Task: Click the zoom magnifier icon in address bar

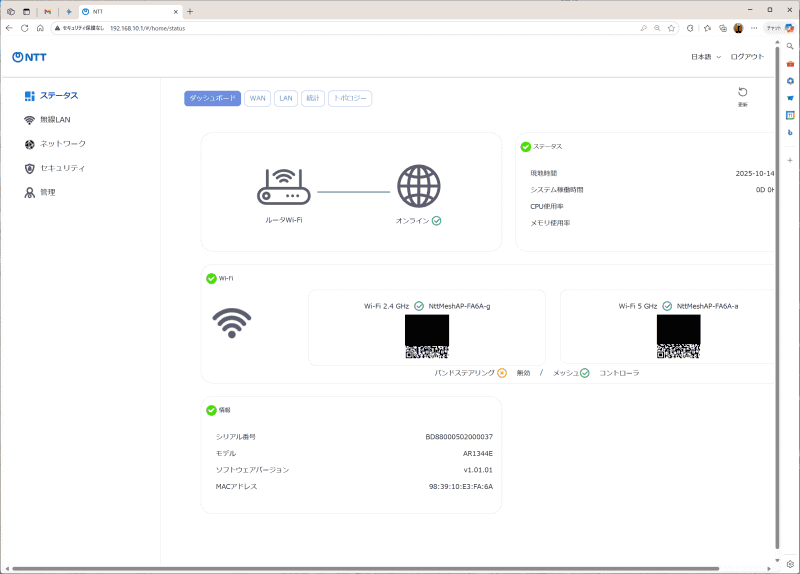Action: click(x=657, y=28)
